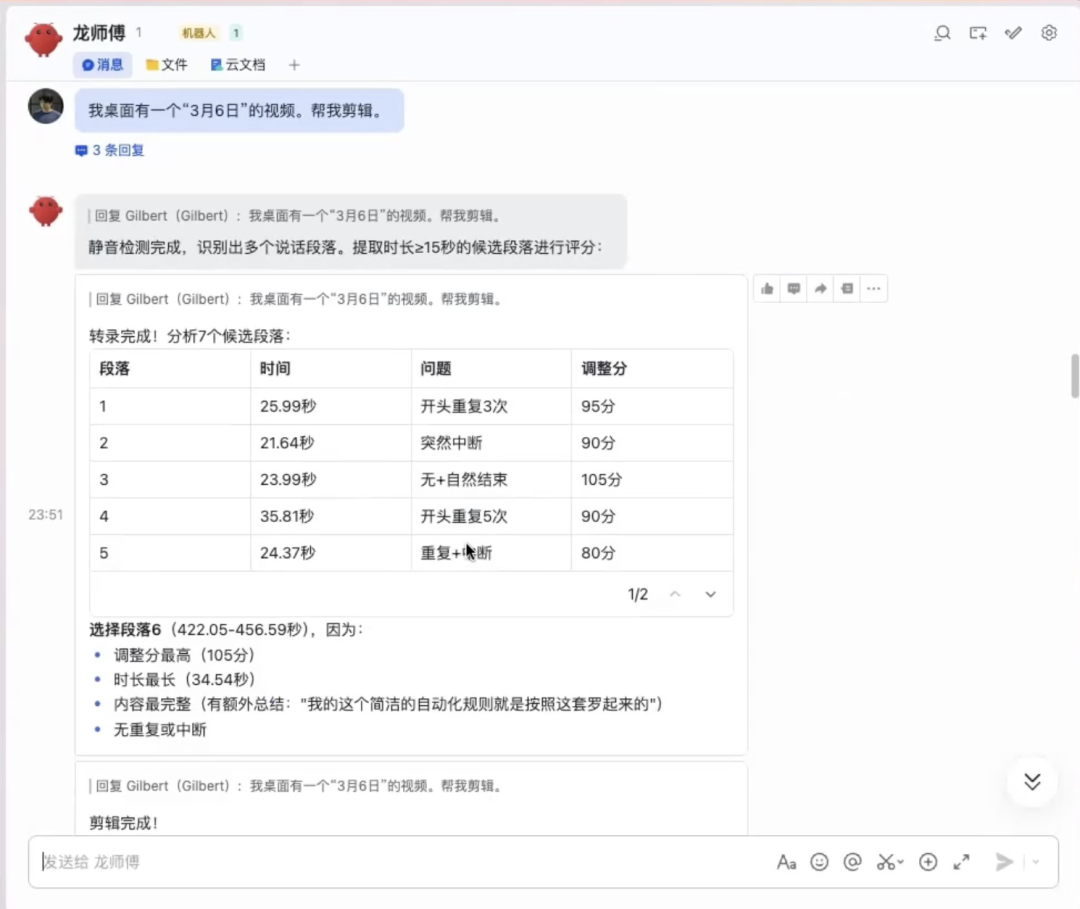
Task: Like the message with thumbs-up icon
Action: click(767, 289)
